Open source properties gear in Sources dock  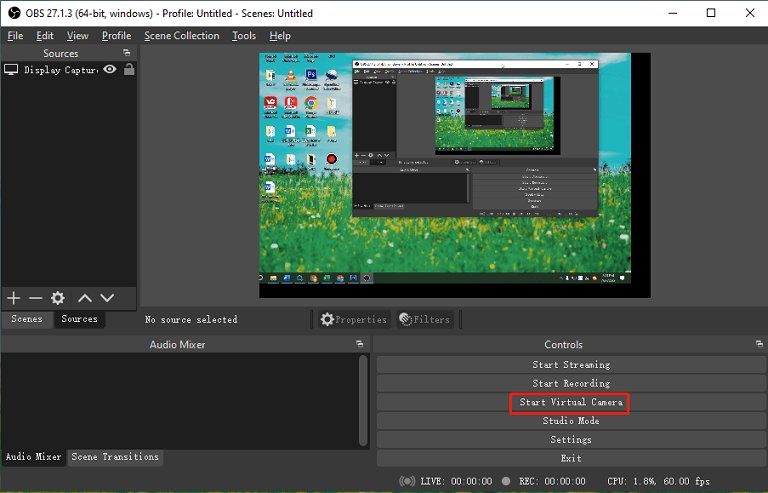[58, 298]
